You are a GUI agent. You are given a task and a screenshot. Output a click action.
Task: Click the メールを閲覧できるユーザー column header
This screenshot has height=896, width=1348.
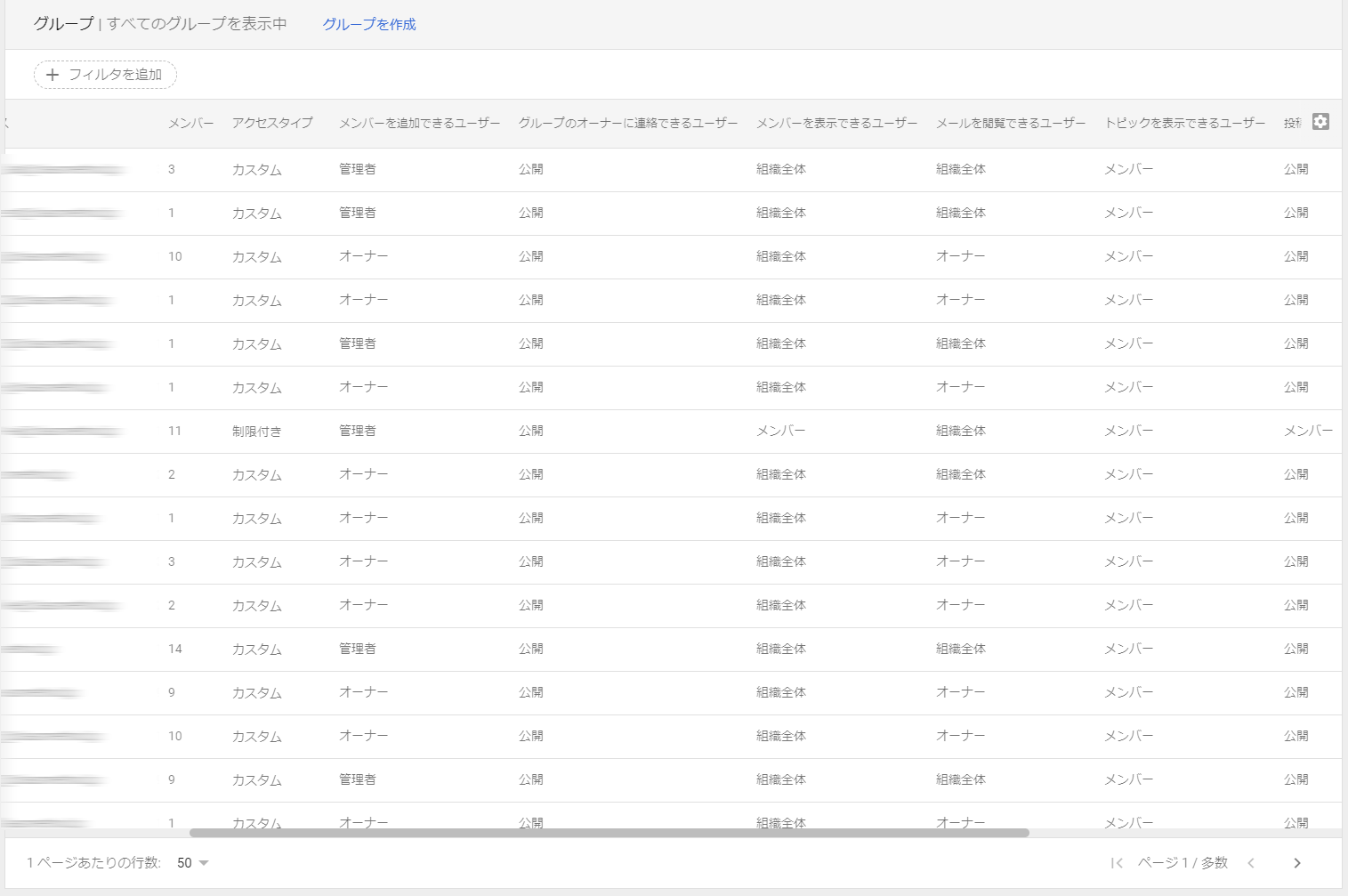click(1010, 124)
